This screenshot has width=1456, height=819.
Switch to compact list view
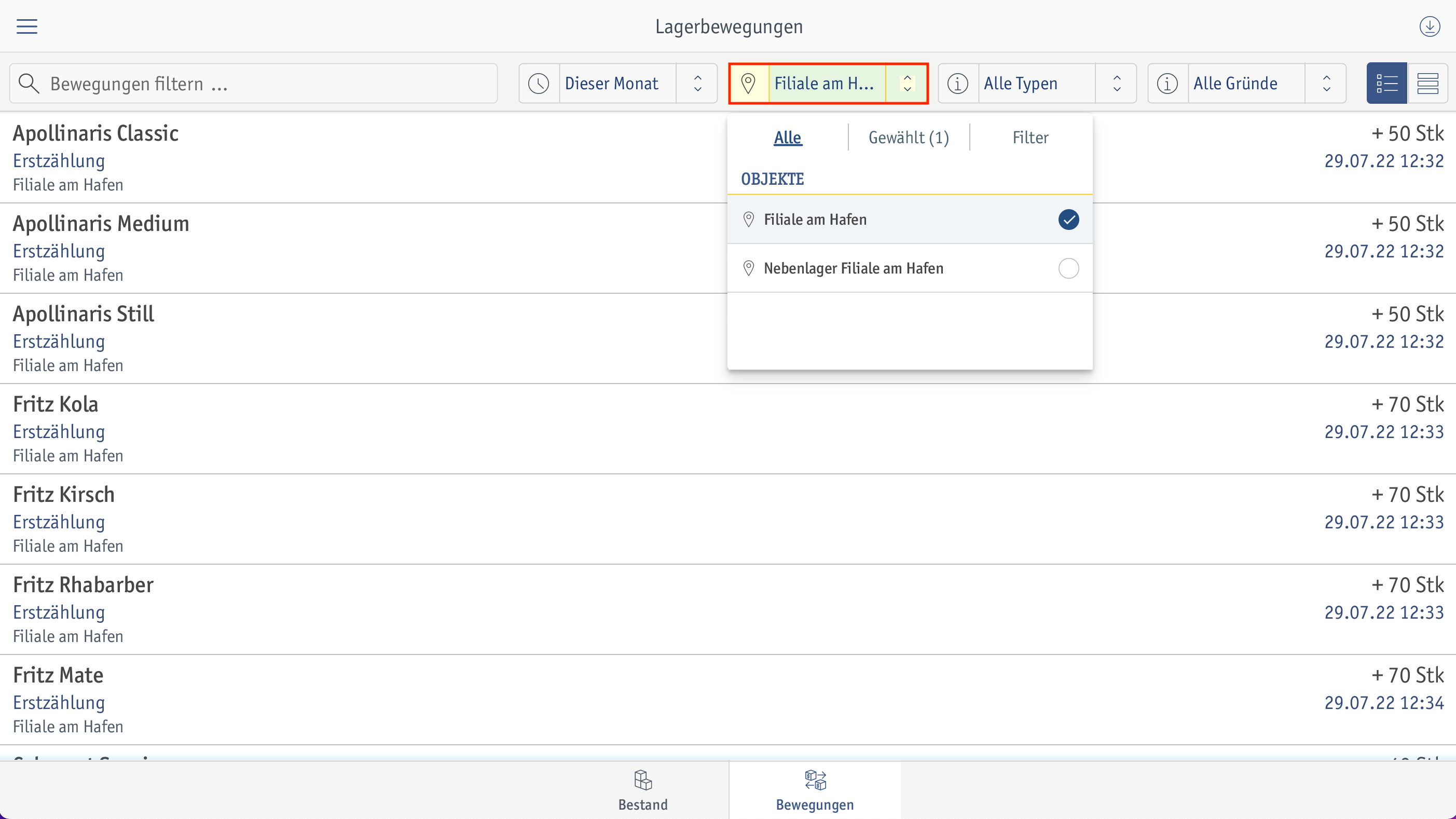point(1428,83)
